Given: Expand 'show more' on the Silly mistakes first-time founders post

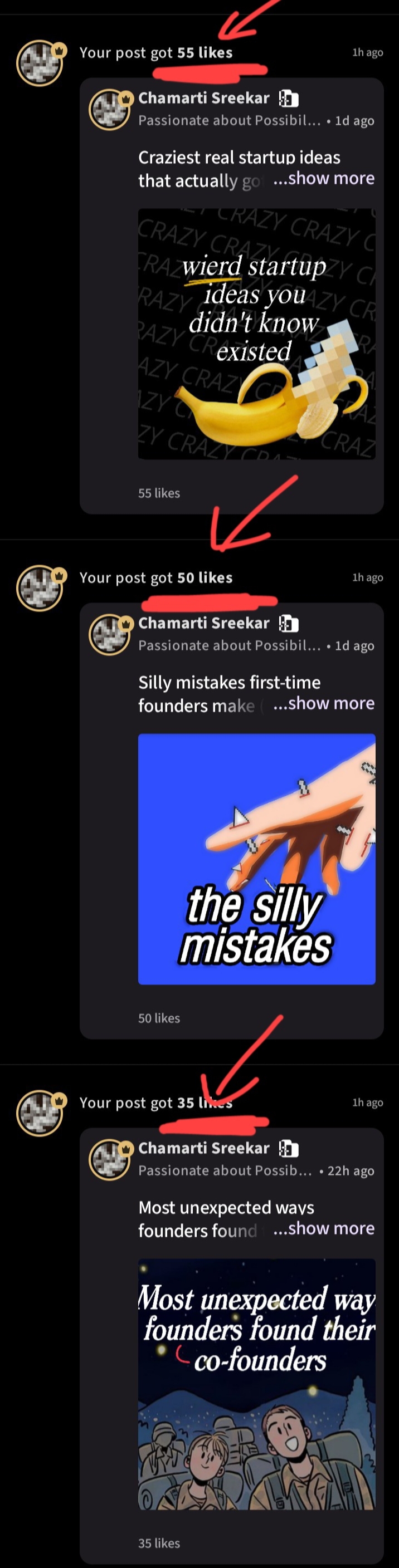Looking at the screenshot, I should [324, 703].
